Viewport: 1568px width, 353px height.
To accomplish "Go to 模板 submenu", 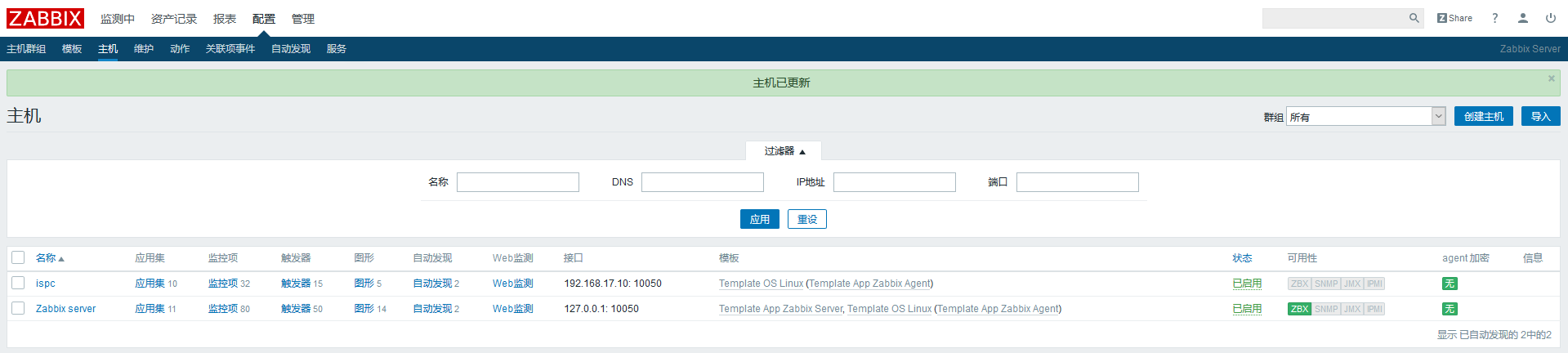I will click(x=72, y=49).
